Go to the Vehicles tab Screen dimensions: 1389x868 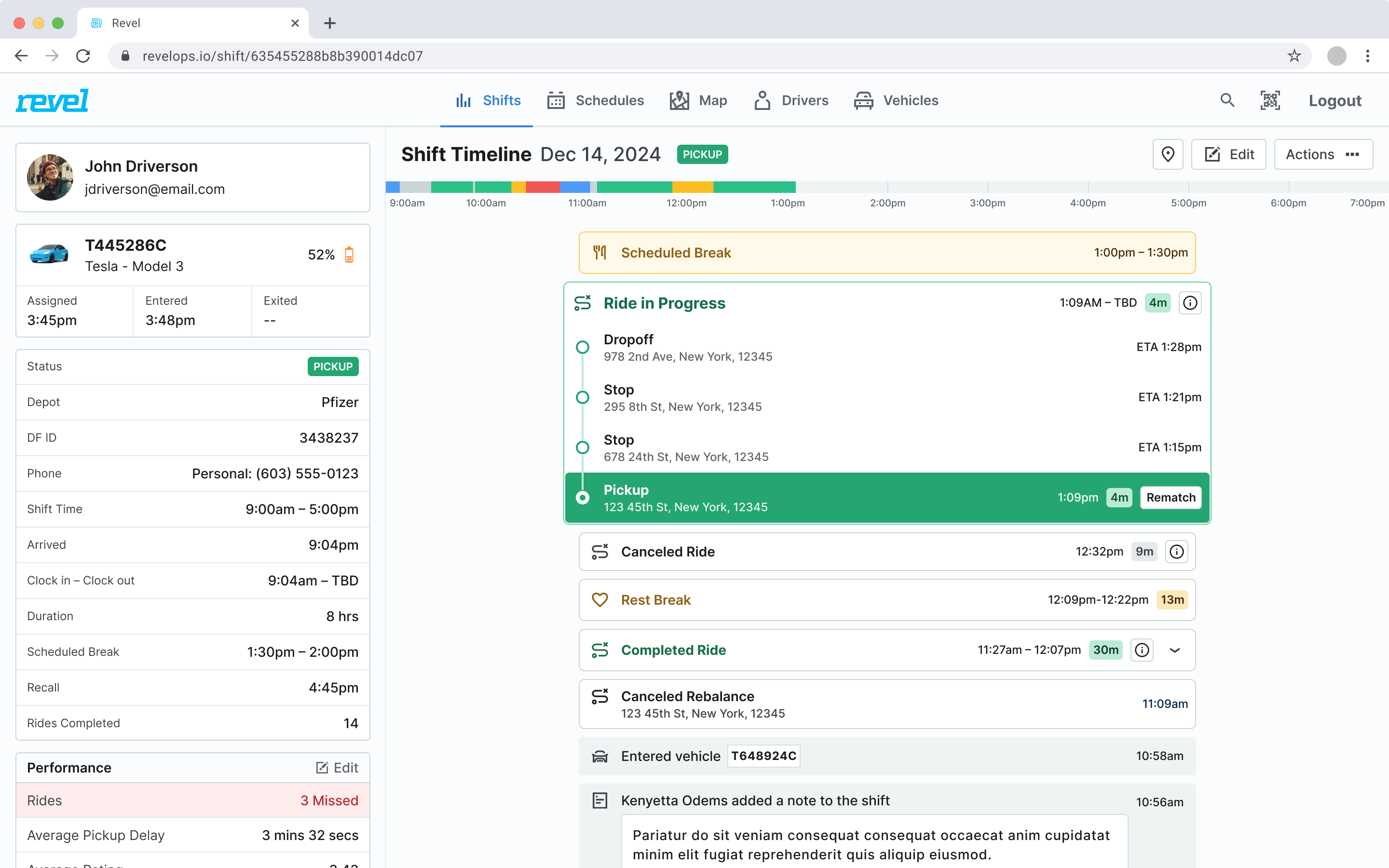tap(896, 100)
